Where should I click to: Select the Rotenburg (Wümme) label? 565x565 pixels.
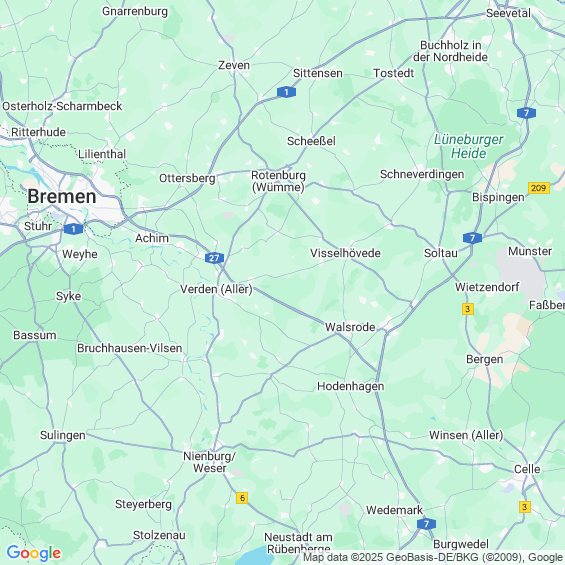(278, 181)
